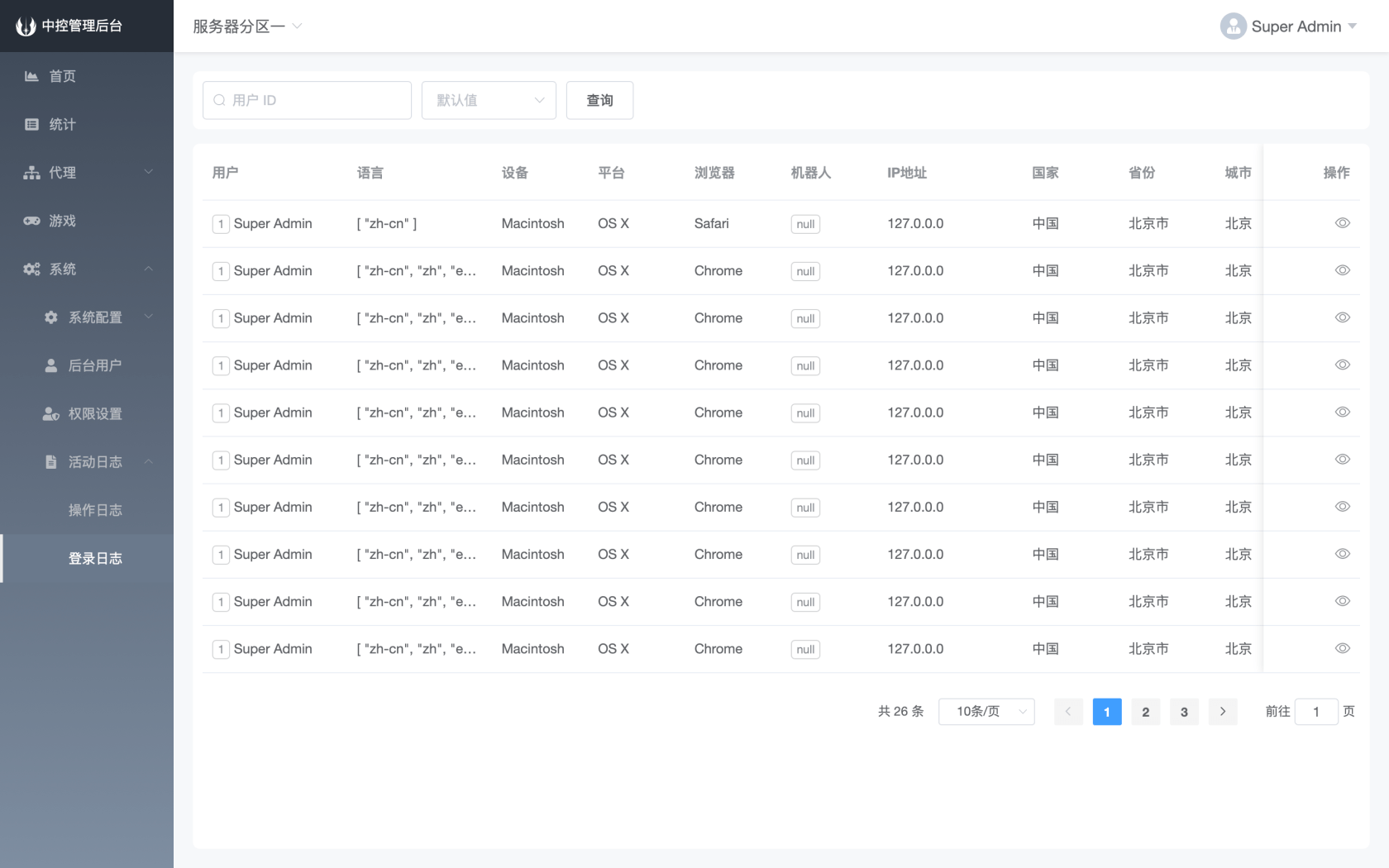Go to page 1
This screenshot has width=1389, height=868.
point(1107,712)
